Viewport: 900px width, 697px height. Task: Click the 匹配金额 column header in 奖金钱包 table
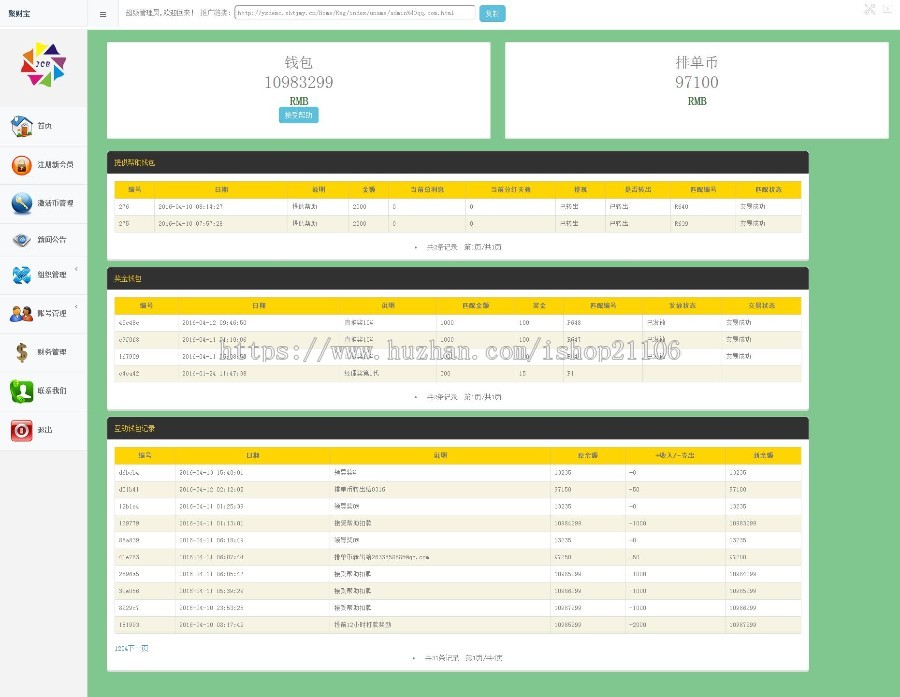pyautogui.click(x=475, y=305)
